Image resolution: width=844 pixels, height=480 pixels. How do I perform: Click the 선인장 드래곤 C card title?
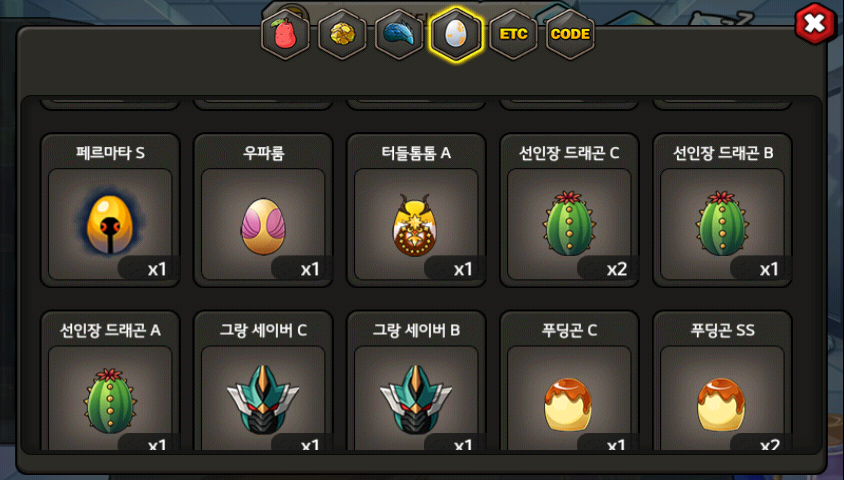[569, 153]
